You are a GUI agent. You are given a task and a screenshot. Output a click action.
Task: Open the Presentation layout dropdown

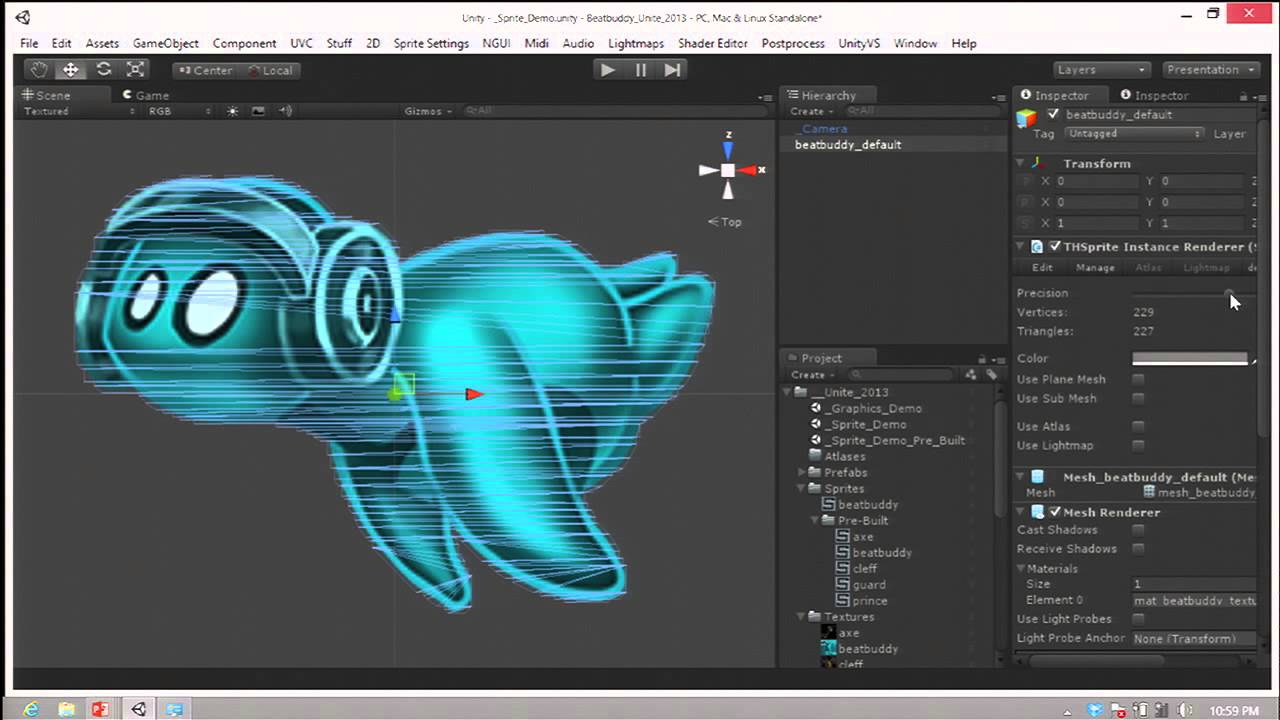1211,70
